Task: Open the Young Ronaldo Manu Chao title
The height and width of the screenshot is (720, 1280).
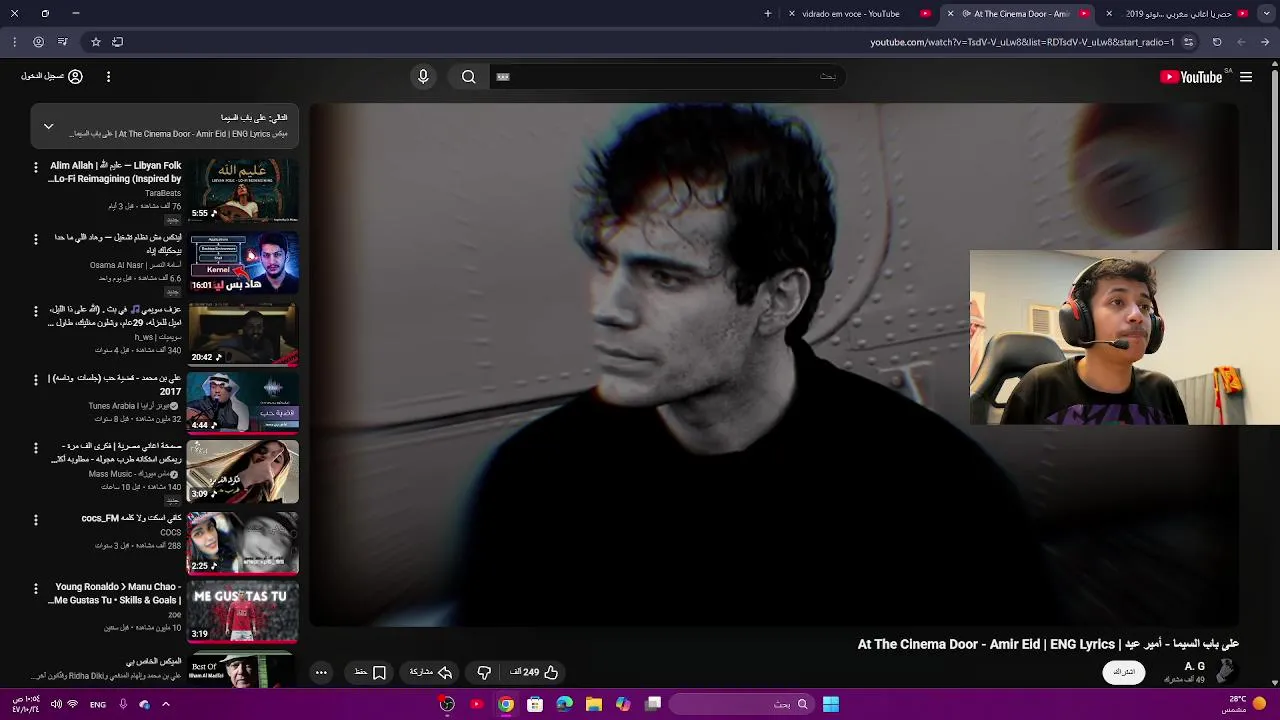Action: 115,593
